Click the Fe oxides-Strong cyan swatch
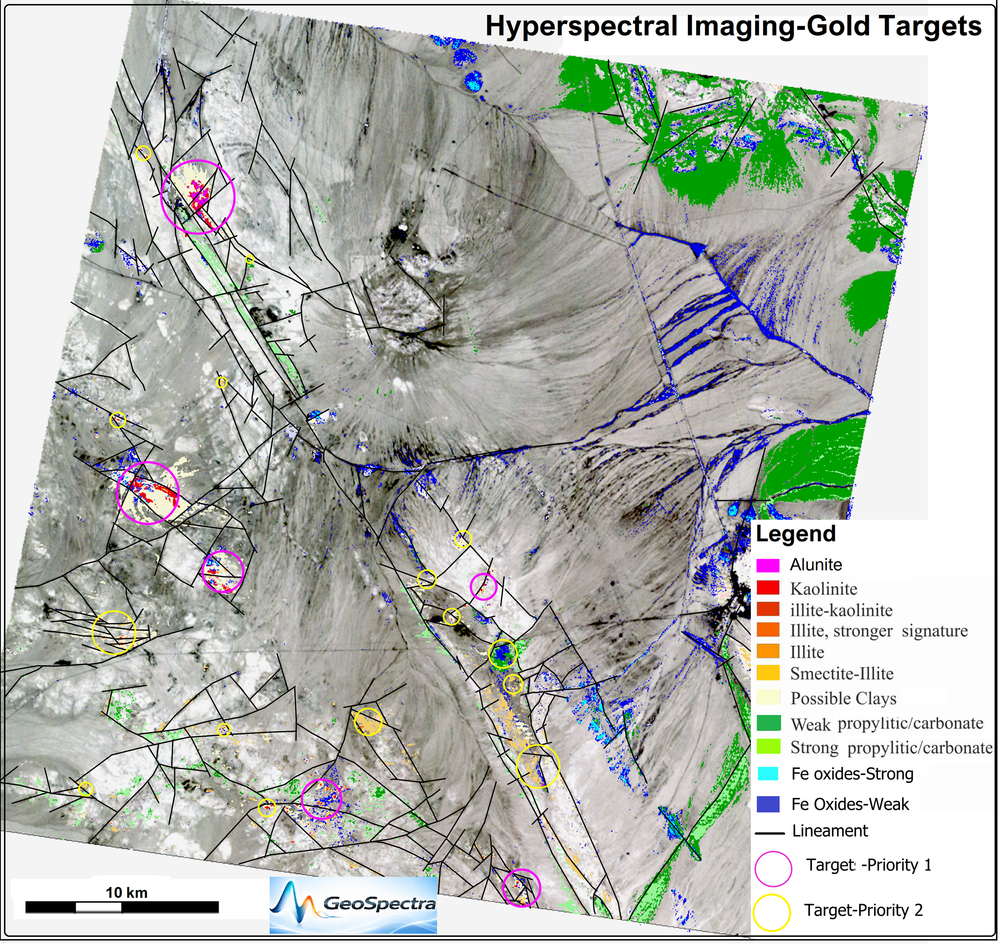1000x944 pixels. pos(768,773)
